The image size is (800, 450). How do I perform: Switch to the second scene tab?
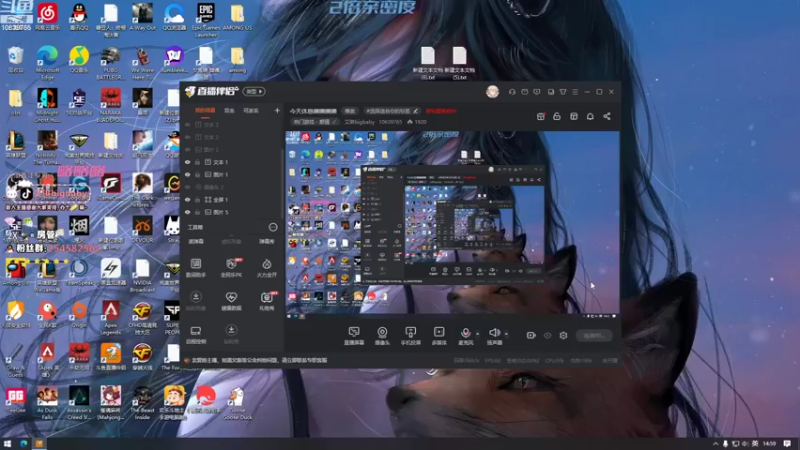pyautogui.click(x=230, y=110)
